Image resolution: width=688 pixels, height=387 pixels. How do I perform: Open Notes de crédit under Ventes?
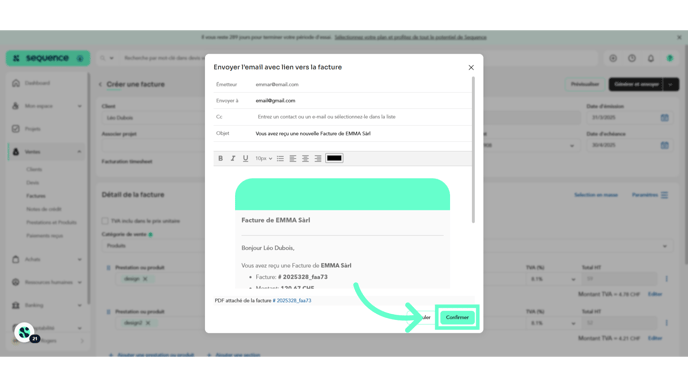point(44,209)
